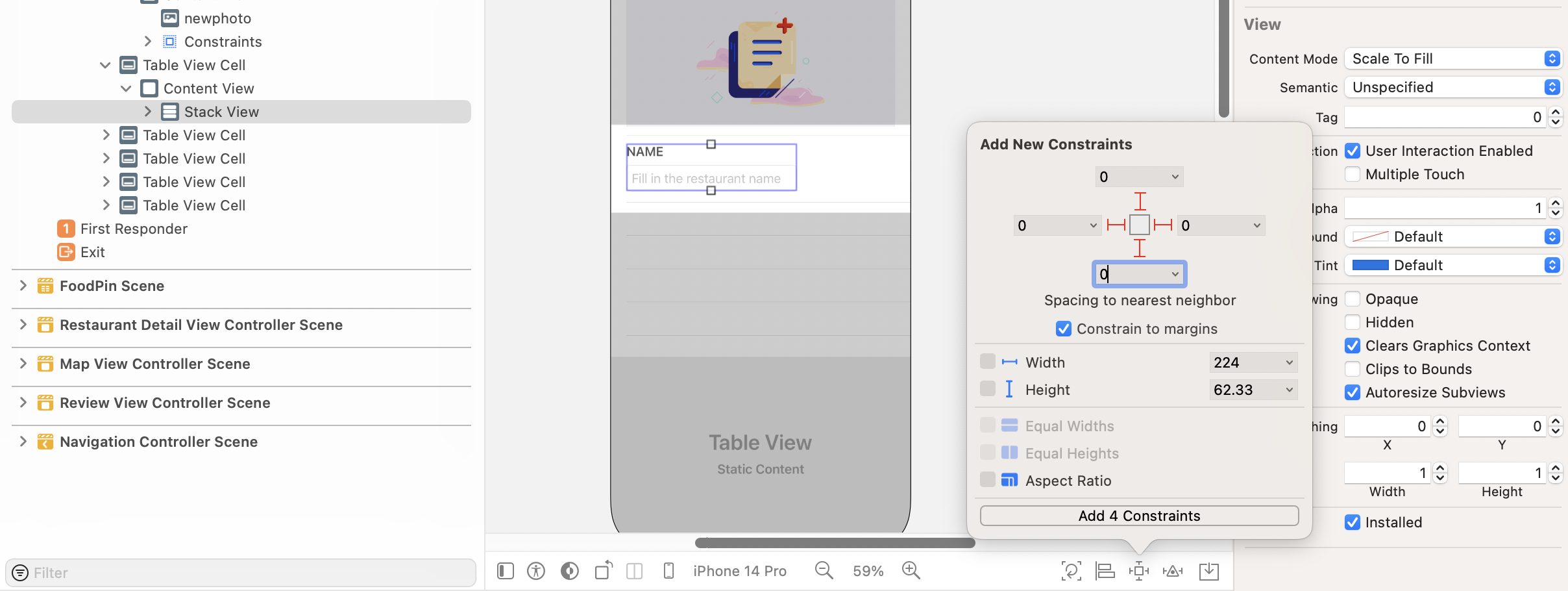Enable the Width constraint checkbox
The image size is (1568, 591).
[x=987, y=361]
